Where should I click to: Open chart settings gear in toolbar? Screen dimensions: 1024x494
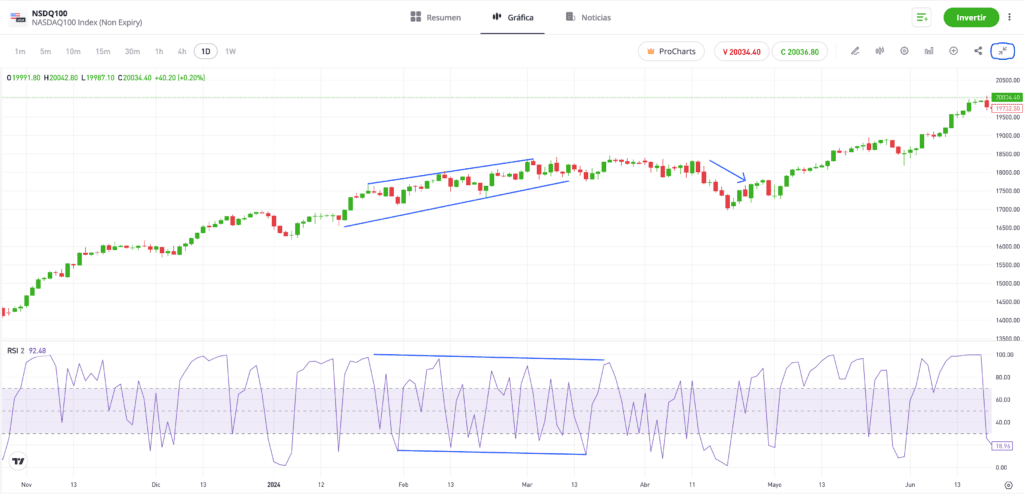point(904,51)
